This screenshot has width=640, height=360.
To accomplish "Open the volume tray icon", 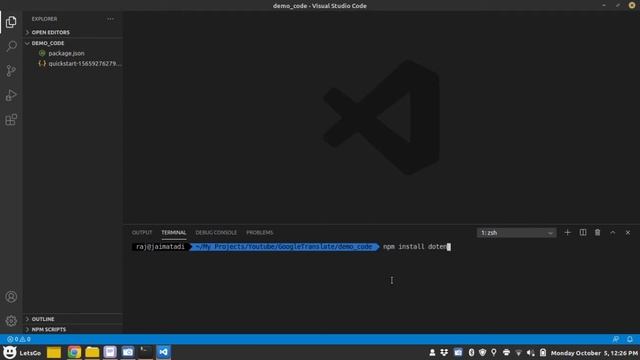I will coord(531,353).
